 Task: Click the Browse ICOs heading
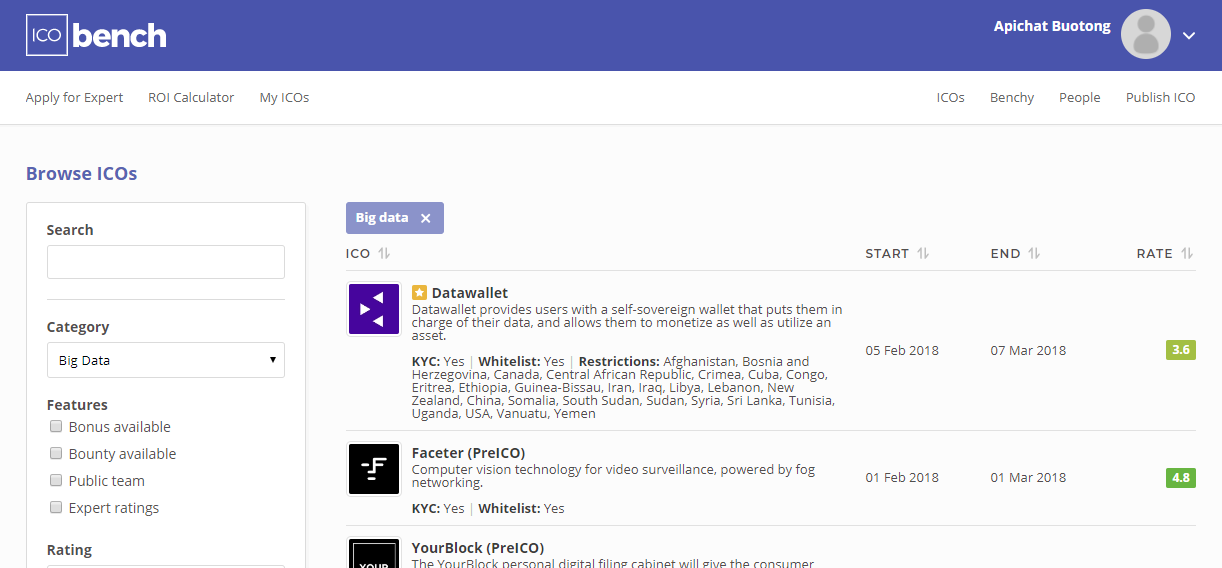82,174
